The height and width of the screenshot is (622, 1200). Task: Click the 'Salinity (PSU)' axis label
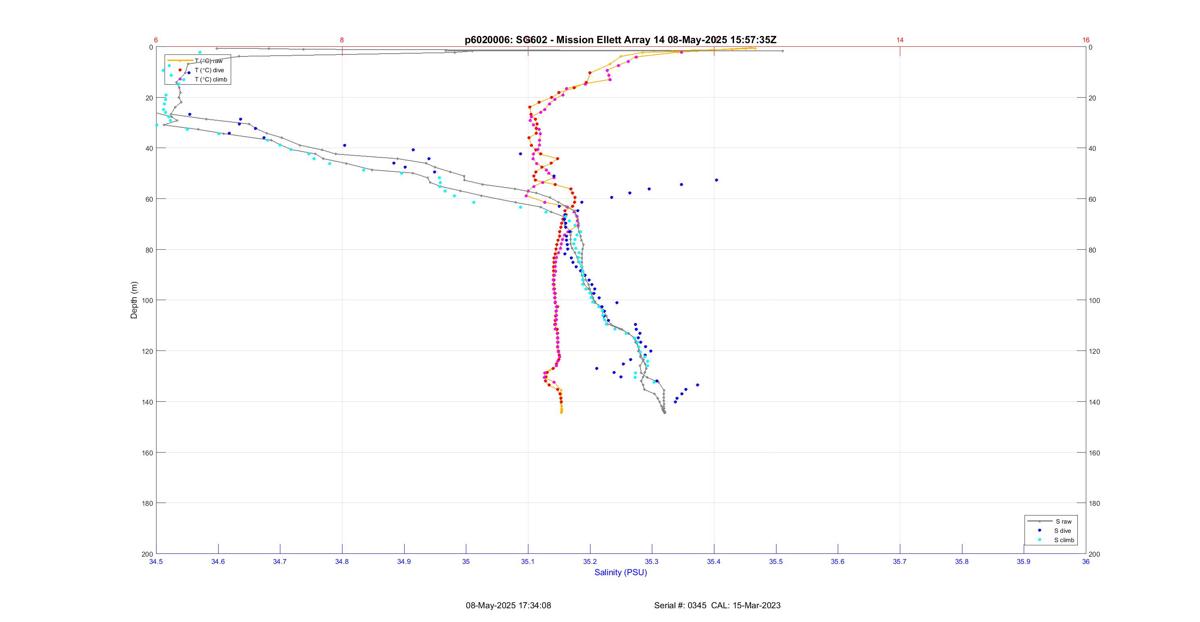click(621, 572)
